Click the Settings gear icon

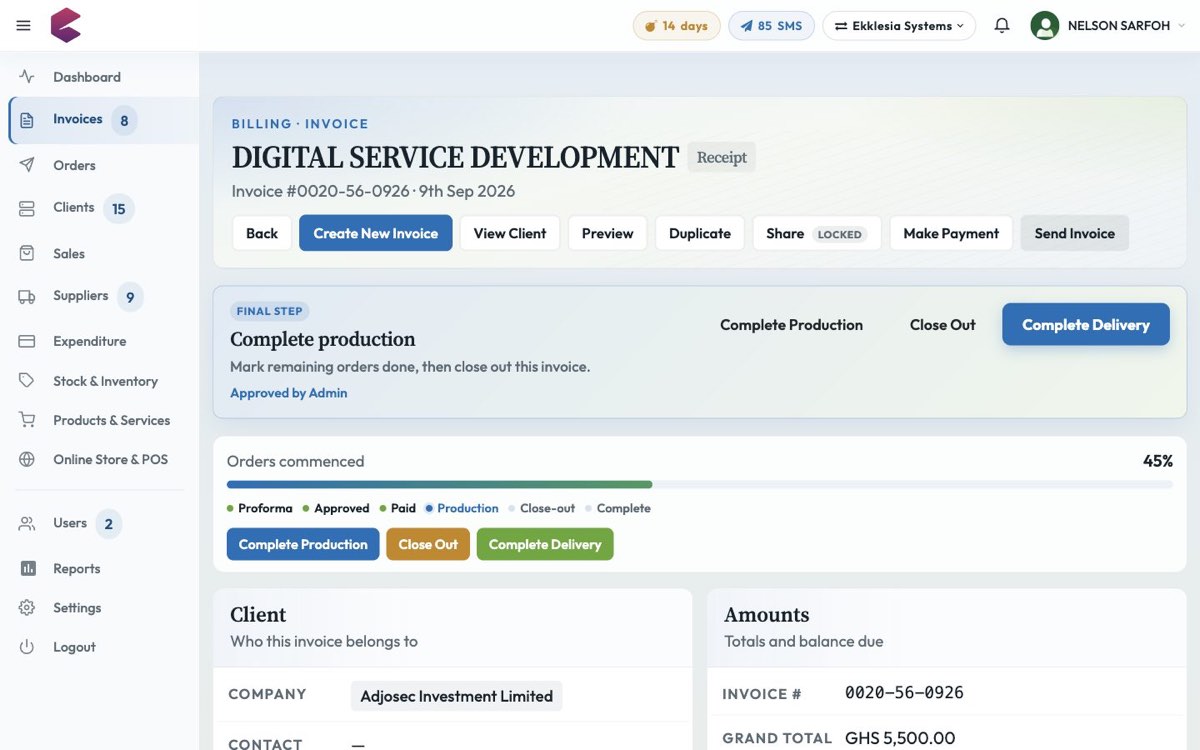[27, 607]
